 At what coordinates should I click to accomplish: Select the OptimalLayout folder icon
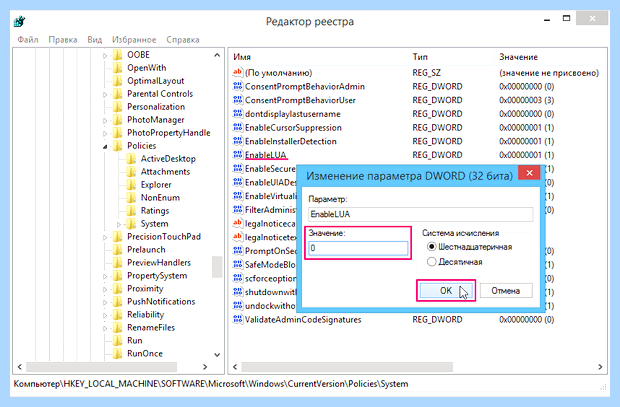117,81
